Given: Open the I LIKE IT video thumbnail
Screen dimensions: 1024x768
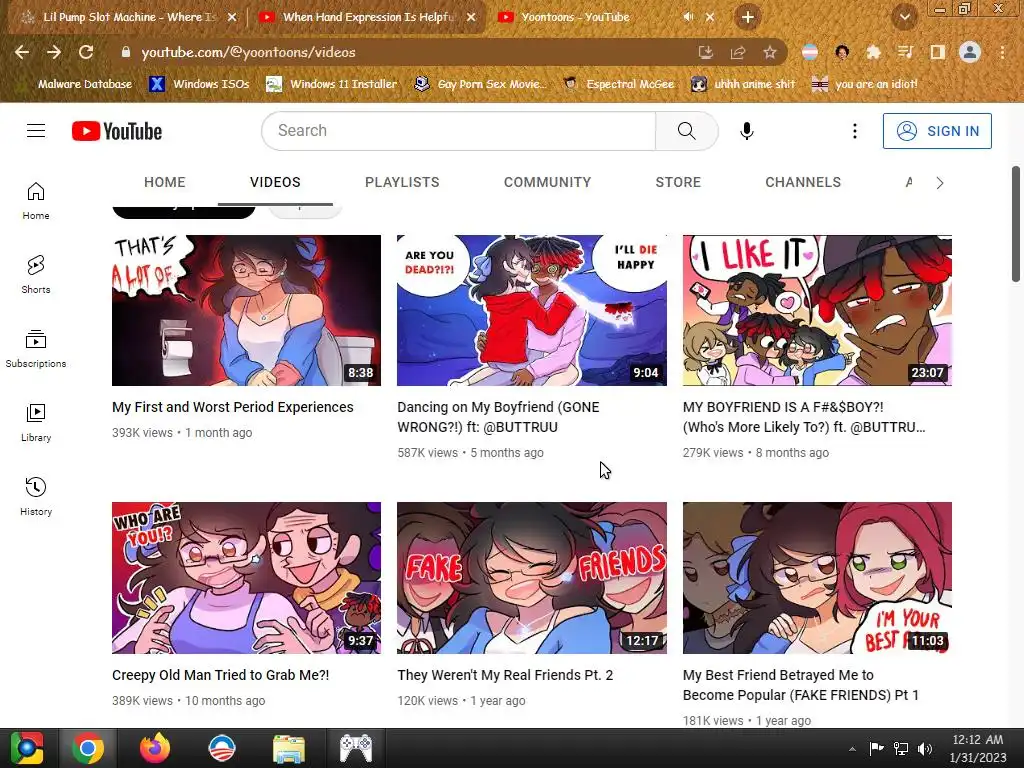Looking at the screenshot, I should point(817,310).
